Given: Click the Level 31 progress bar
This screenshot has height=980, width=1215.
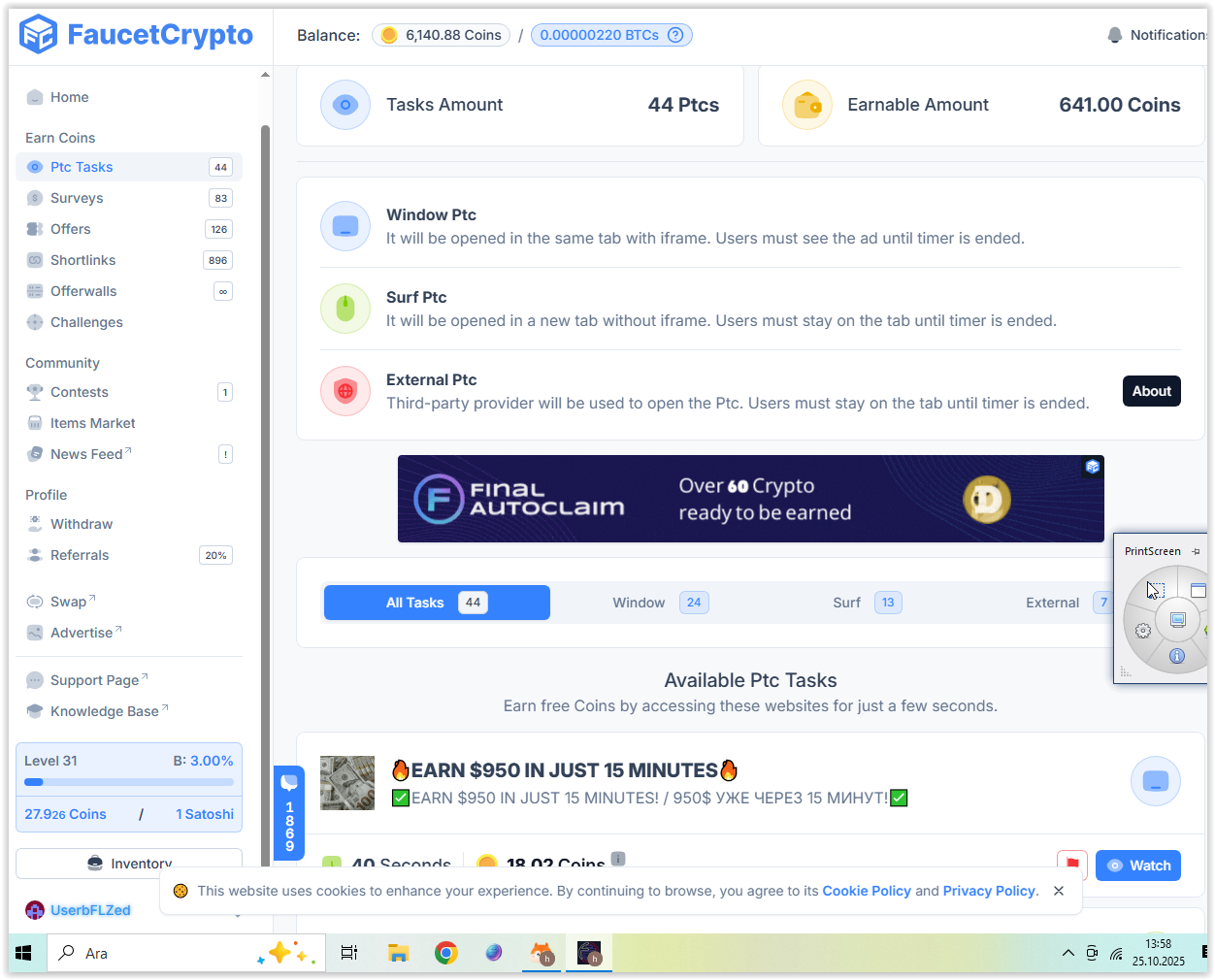Looking at the screenshot, I should [x=129, y=782].
